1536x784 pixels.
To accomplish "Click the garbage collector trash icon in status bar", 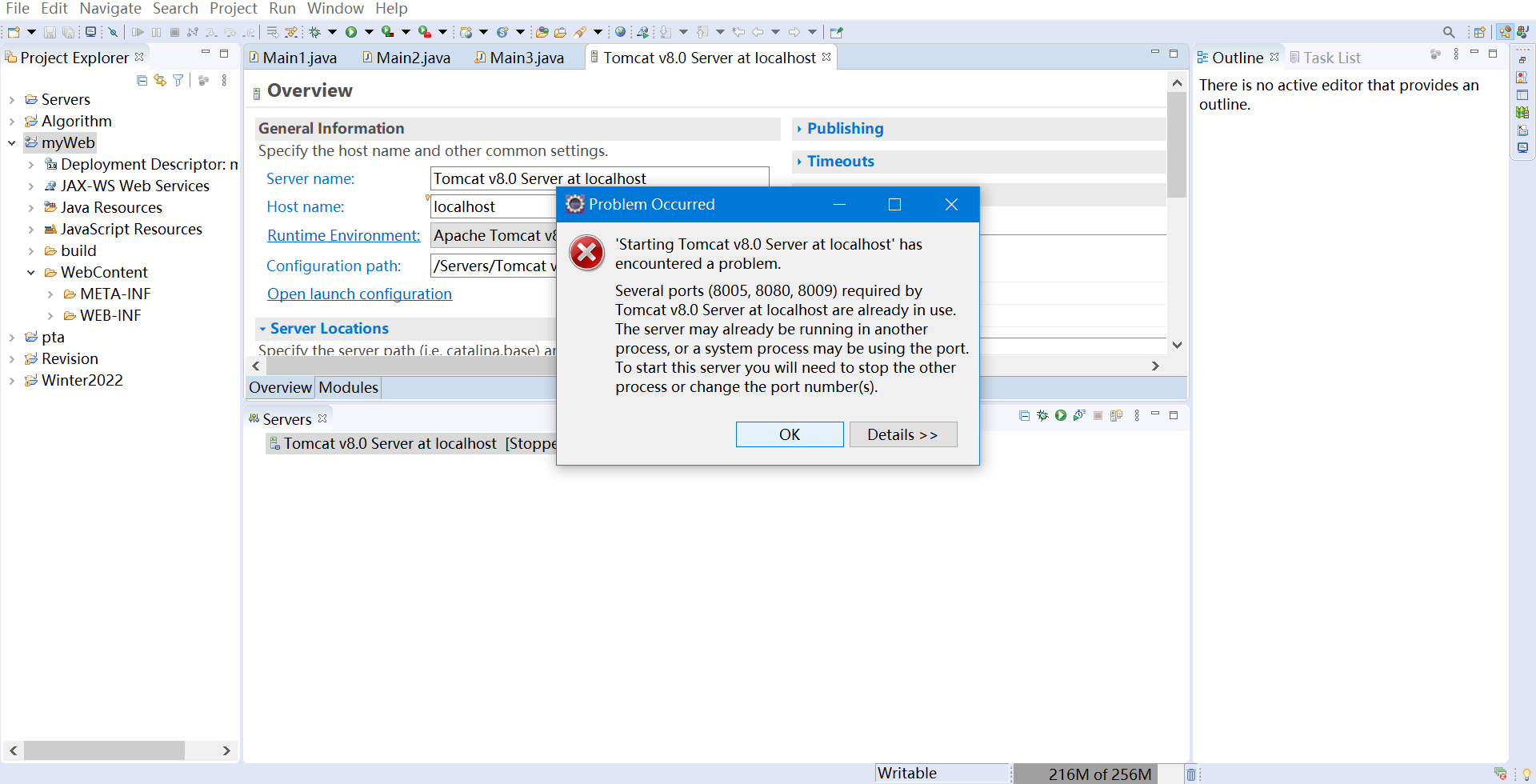I will 1190,774.
